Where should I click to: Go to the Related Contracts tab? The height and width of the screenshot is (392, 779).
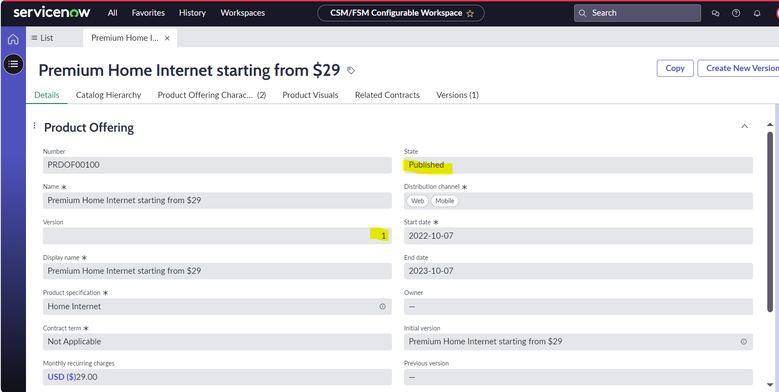tap(387, 95)
